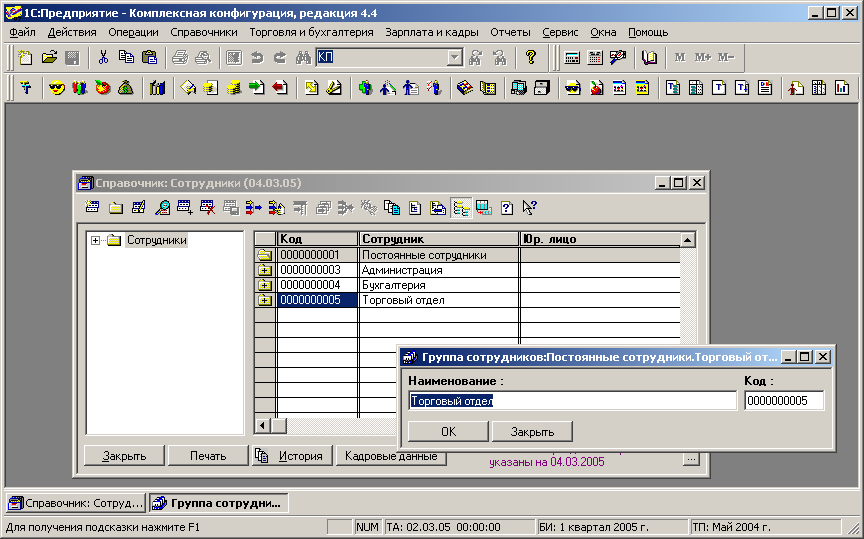
Task: Click the horizontal scrollbar left arrow in list
Action: click(x=264, y=426)
